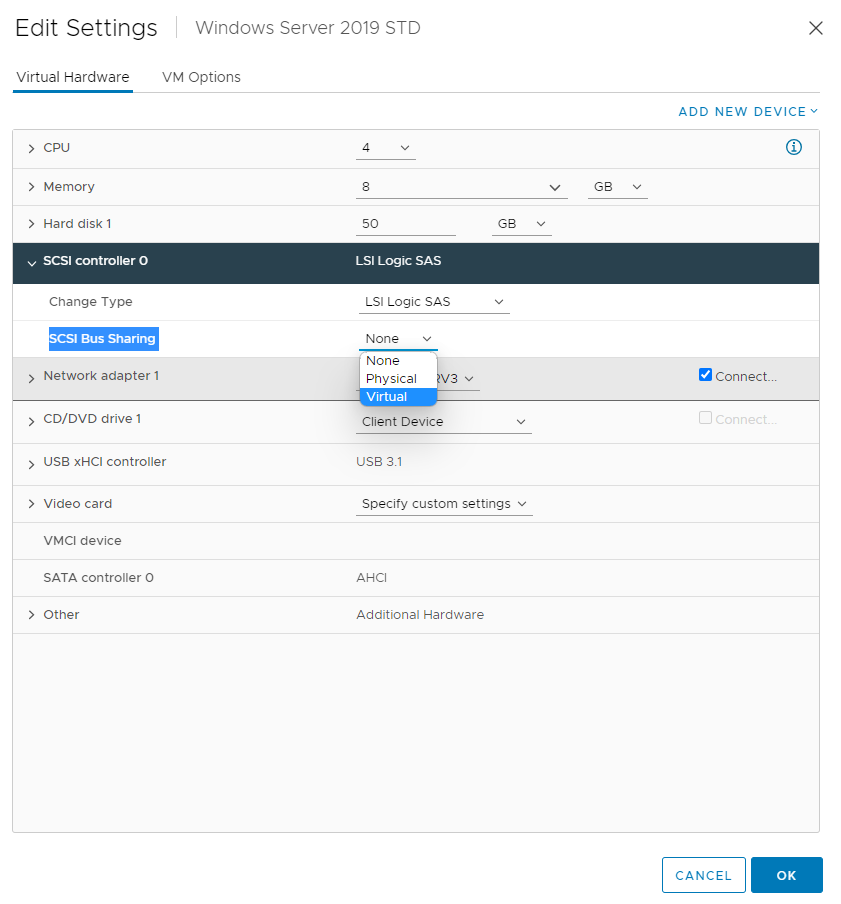
Task: Expand the CPU settings row
Action: [31, 147]
